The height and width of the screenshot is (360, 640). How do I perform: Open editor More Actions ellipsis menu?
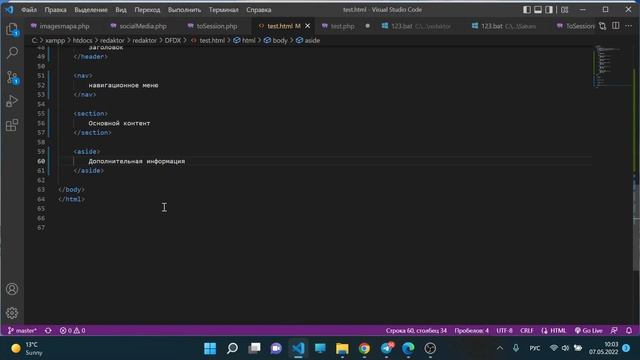point(629,26)
